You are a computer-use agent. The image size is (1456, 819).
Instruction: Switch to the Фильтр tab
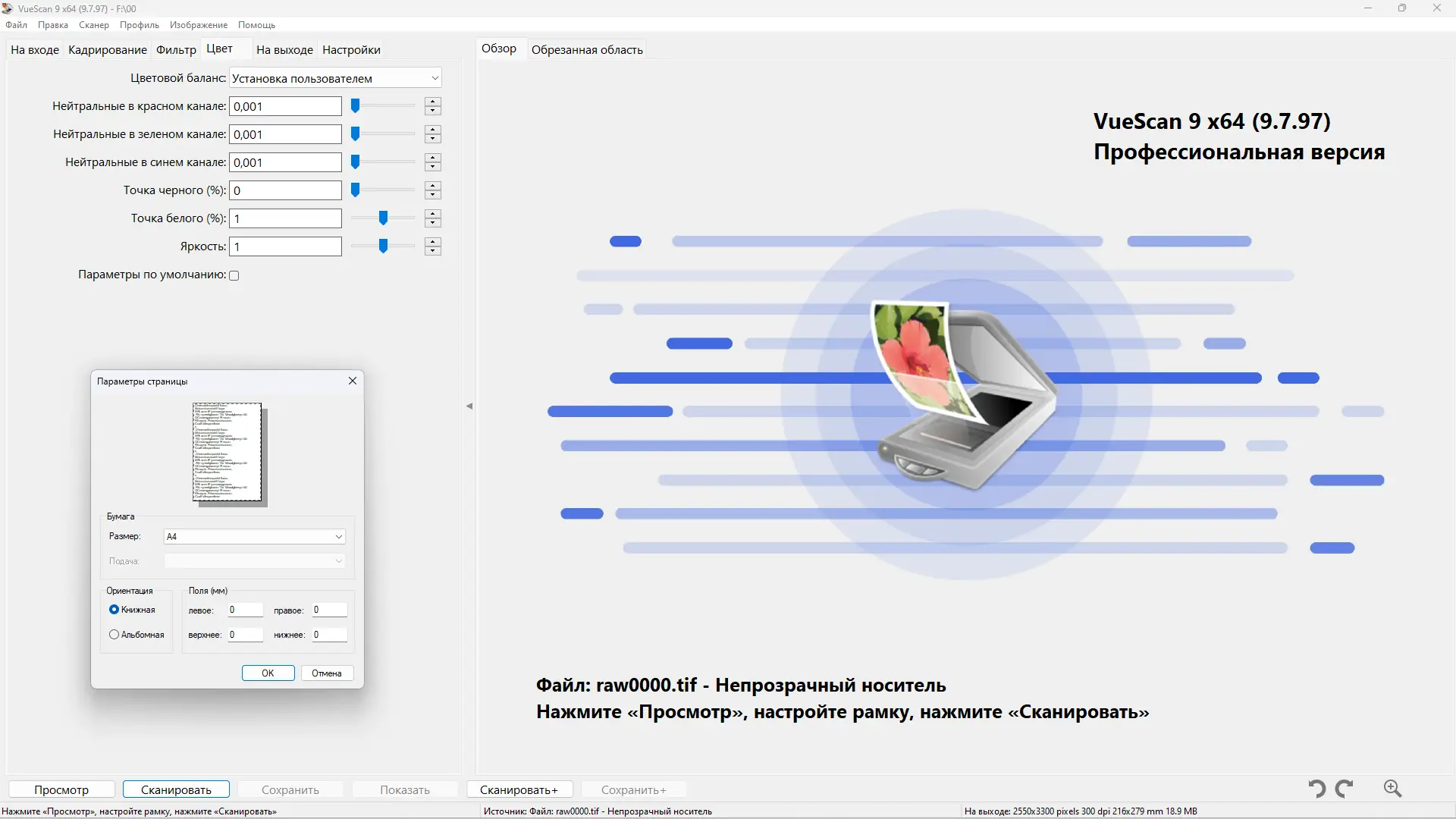tap(176, 50)
